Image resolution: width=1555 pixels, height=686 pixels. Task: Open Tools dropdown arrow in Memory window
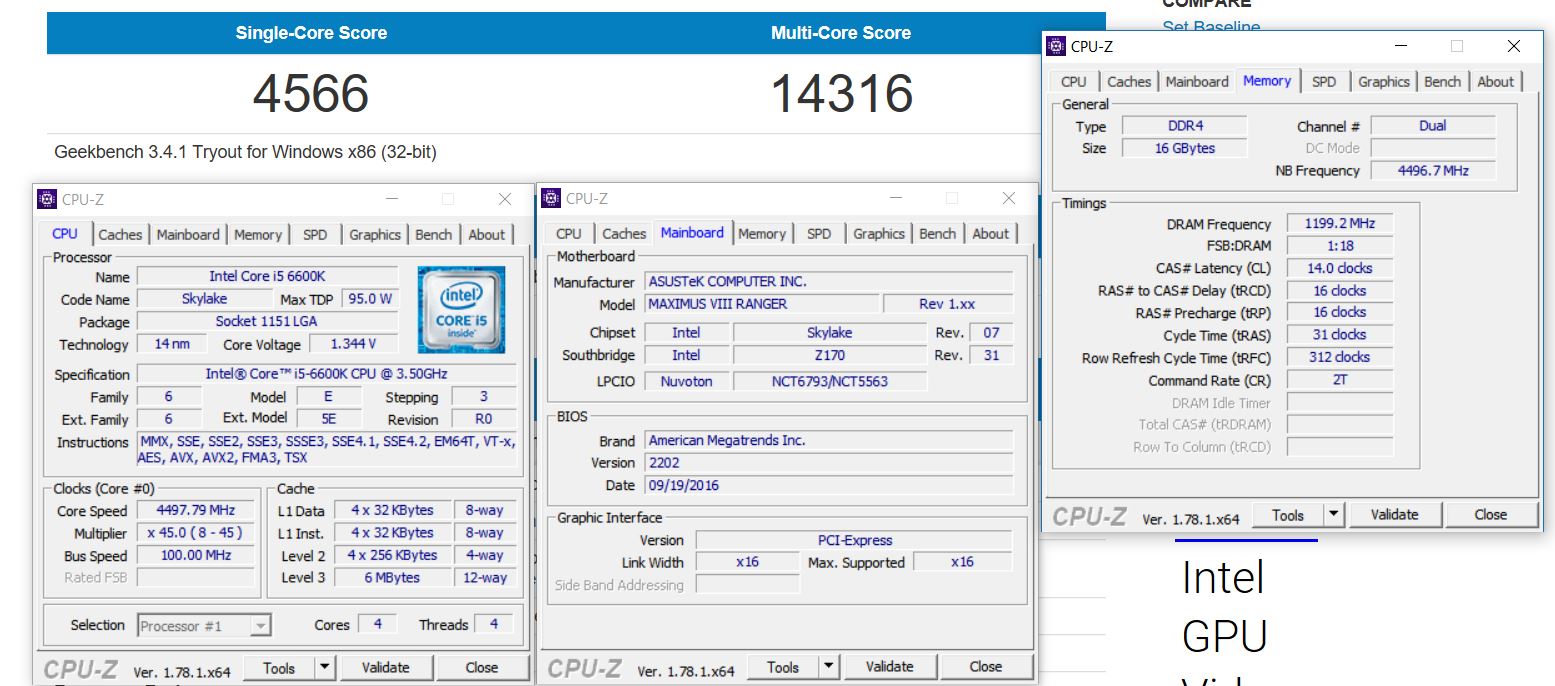(1334, 515)
